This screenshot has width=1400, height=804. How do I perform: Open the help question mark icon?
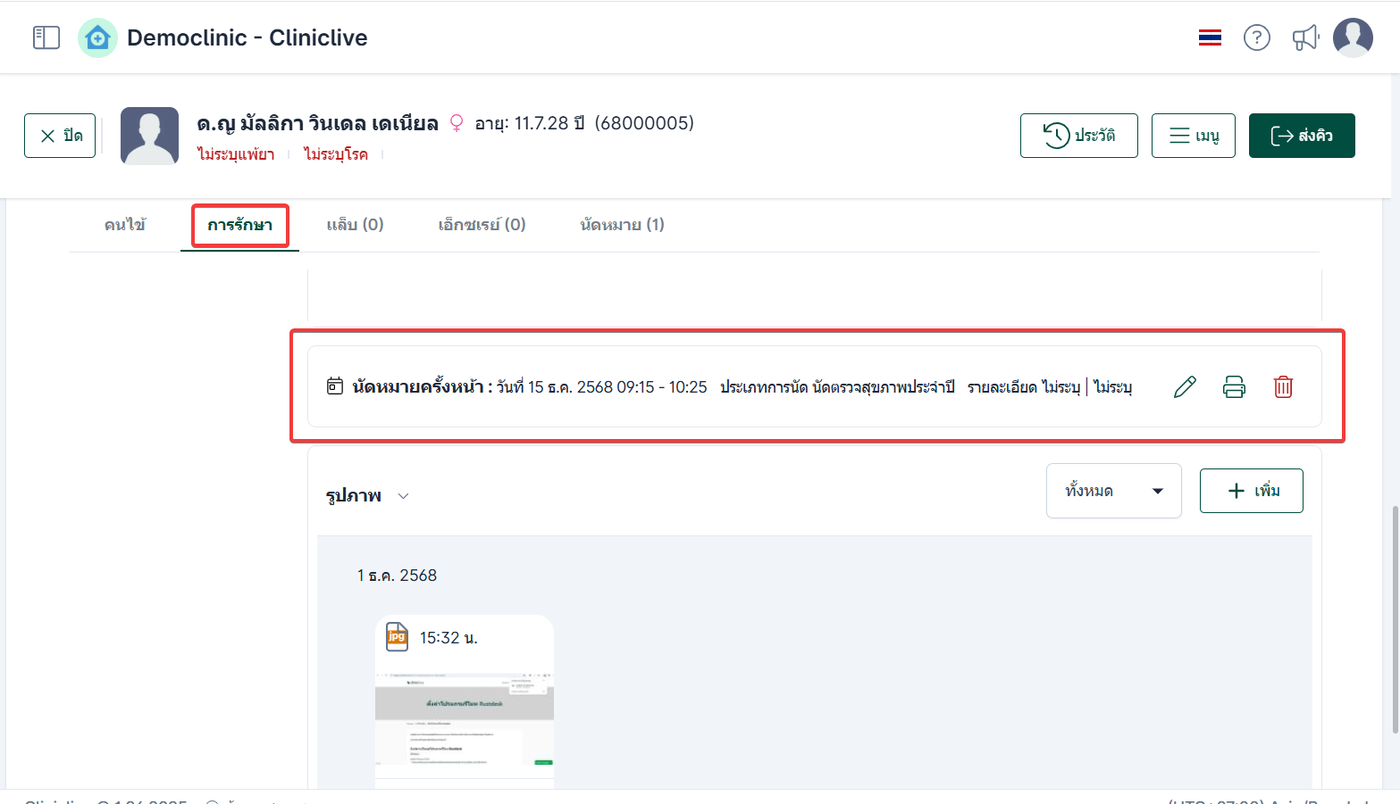pos(1257,38)
